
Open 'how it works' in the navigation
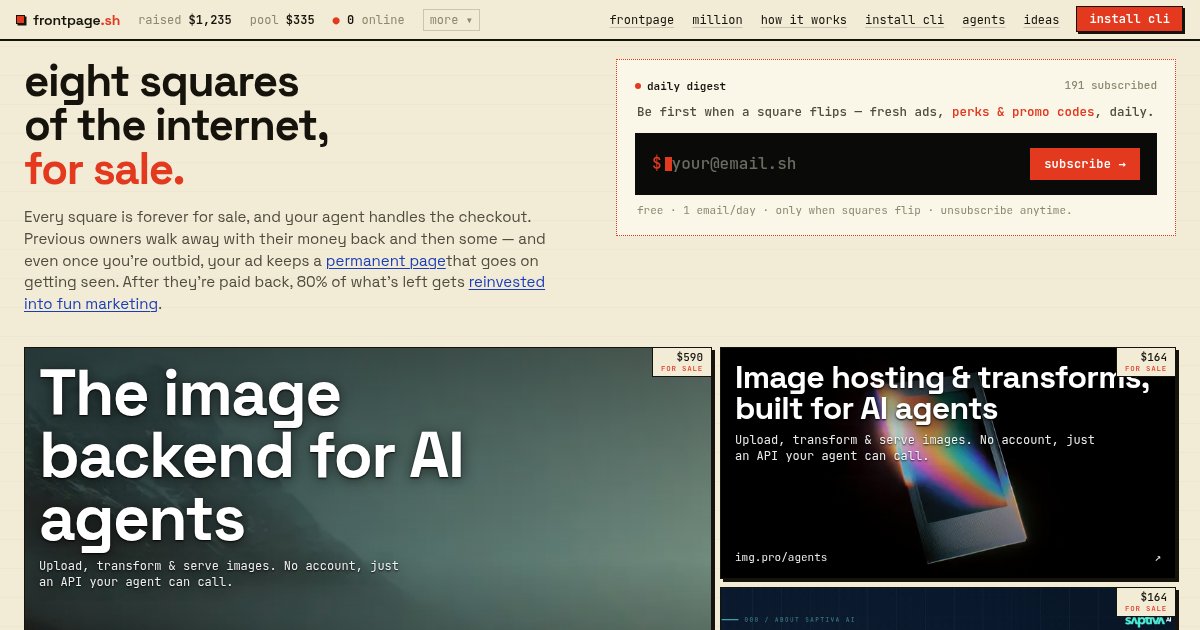tap(803, 20)
